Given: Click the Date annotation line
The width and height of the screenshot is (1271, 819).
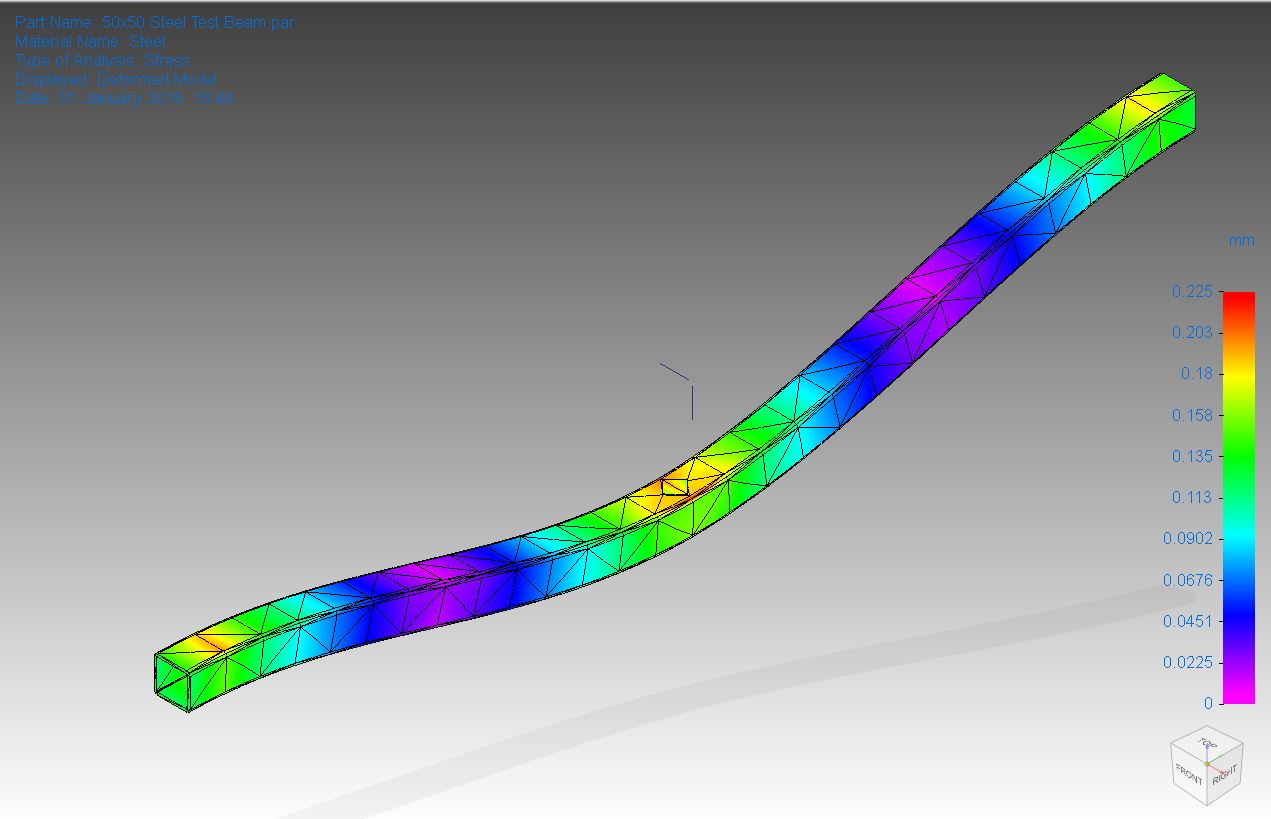Looking at the screenshot, I should tap(124, 98).
